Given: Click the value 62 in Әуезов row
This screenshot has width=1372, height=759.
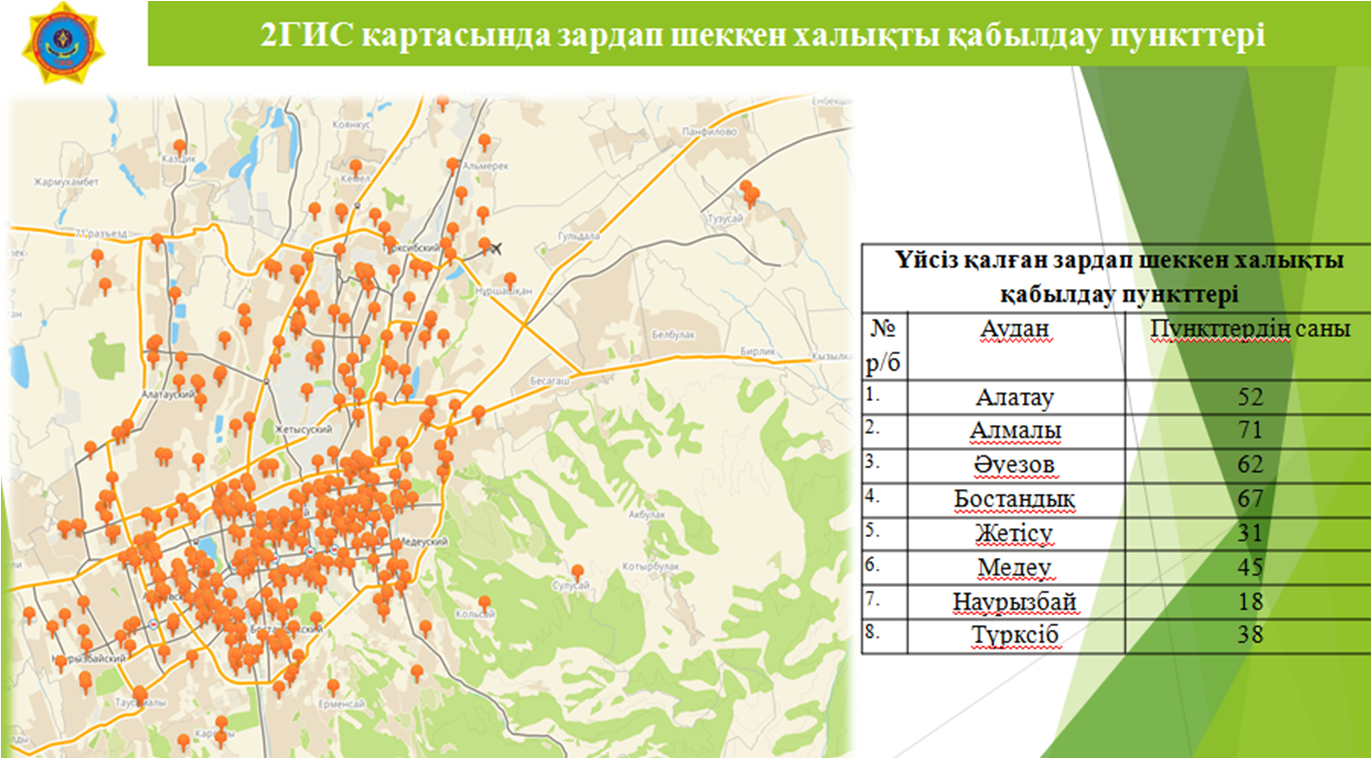Looking at the screenshot, I should [x=1250, y=465].
